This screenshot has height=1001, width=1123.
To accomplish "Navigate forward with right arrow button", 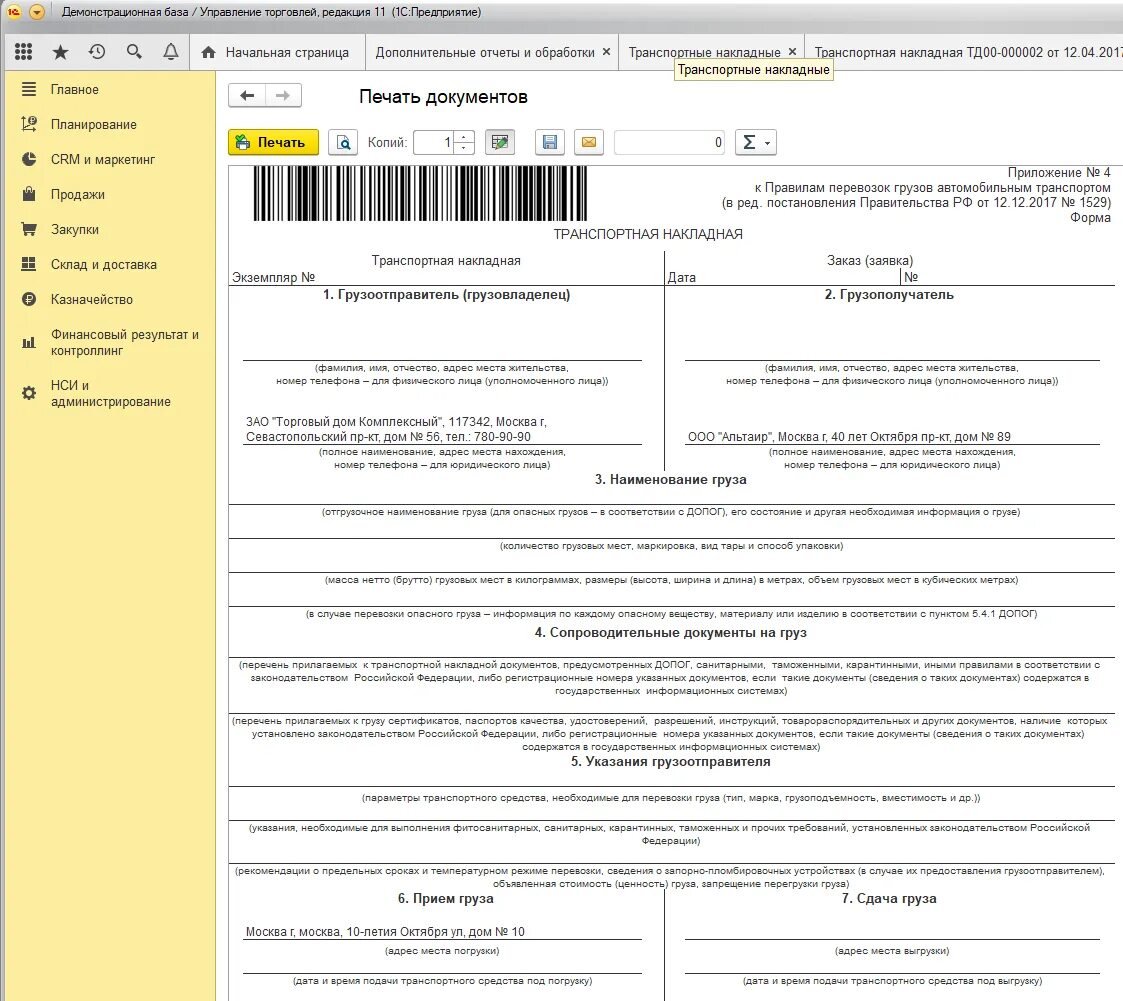I will click(x=284, y=96).
